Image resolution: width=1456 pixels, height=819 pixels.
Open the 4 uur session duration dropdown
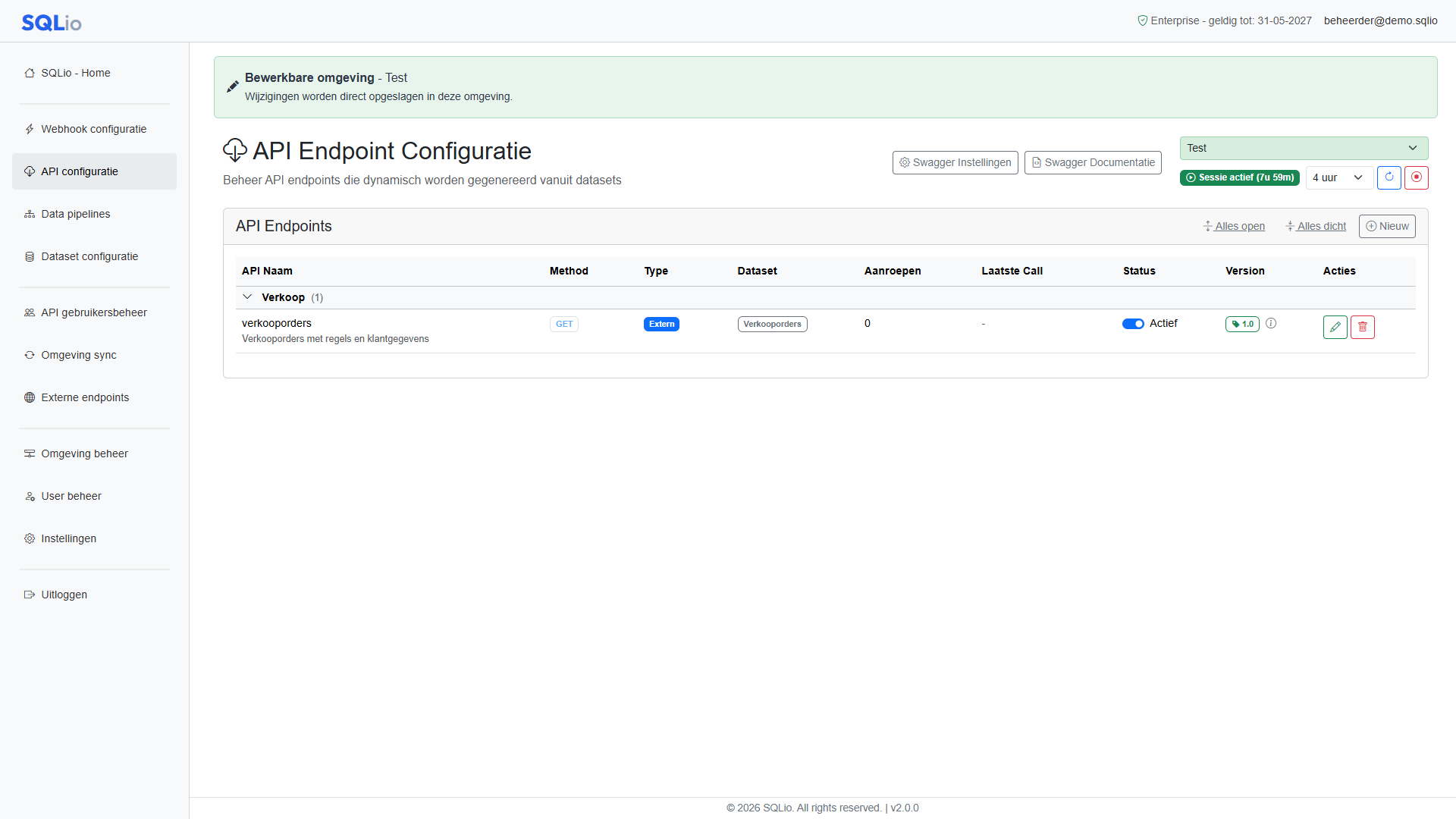pyautogui.click(x=1338, y=177)
